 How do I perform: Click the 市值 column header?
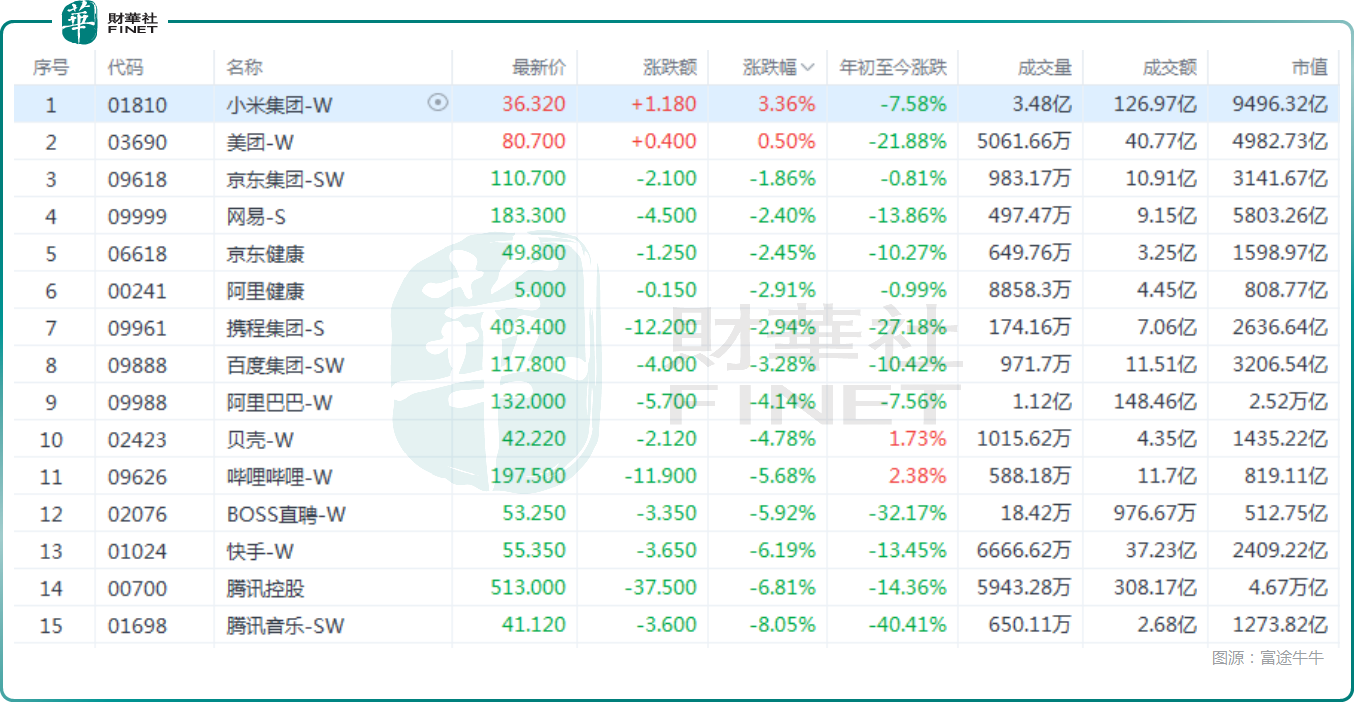coord(1309,68)
